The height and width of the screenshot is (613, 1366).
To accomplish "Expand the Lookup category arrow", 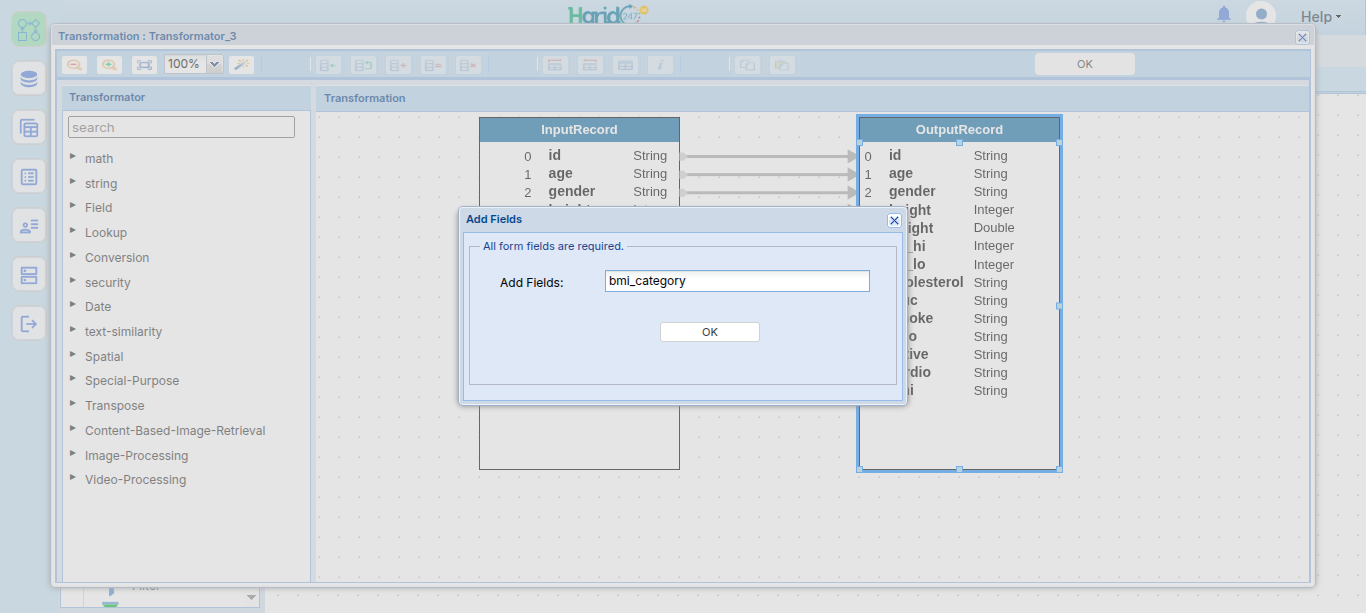I will click(73, 230).
